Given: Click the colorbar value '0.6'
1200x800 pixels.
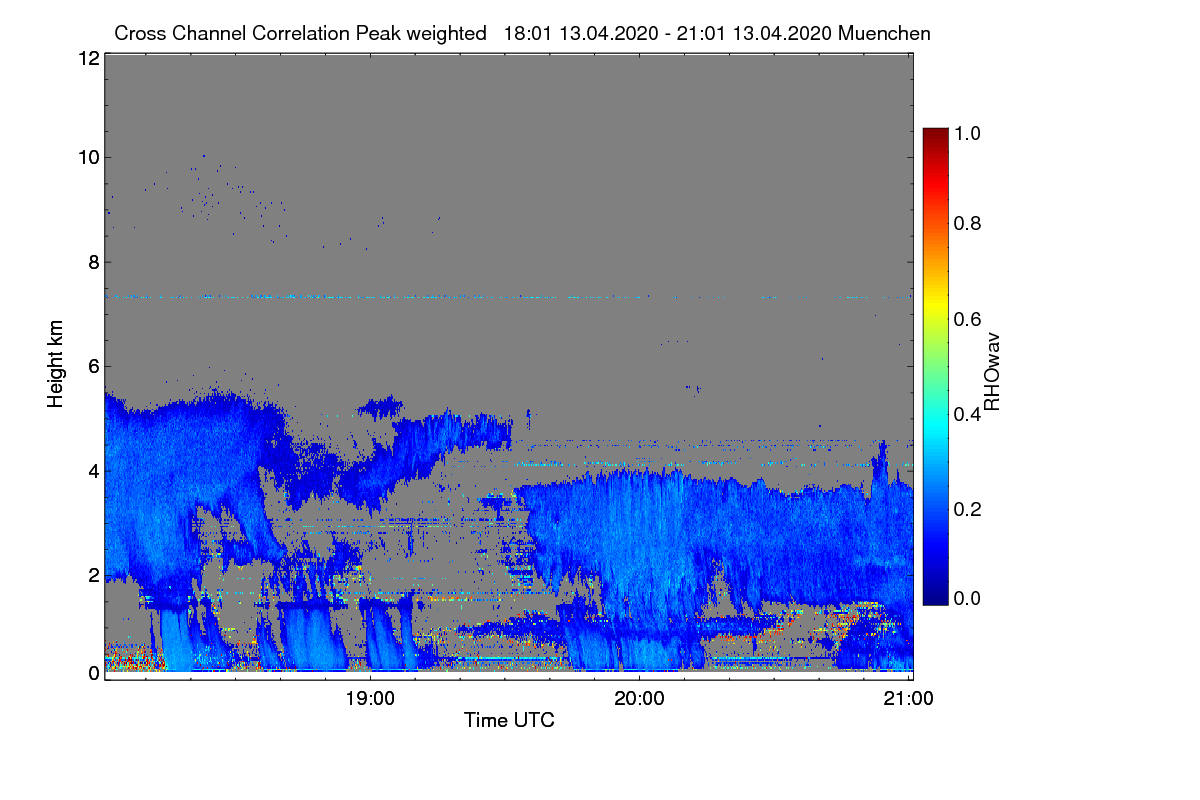Looking at the screenshot, I should coord(965,319).
